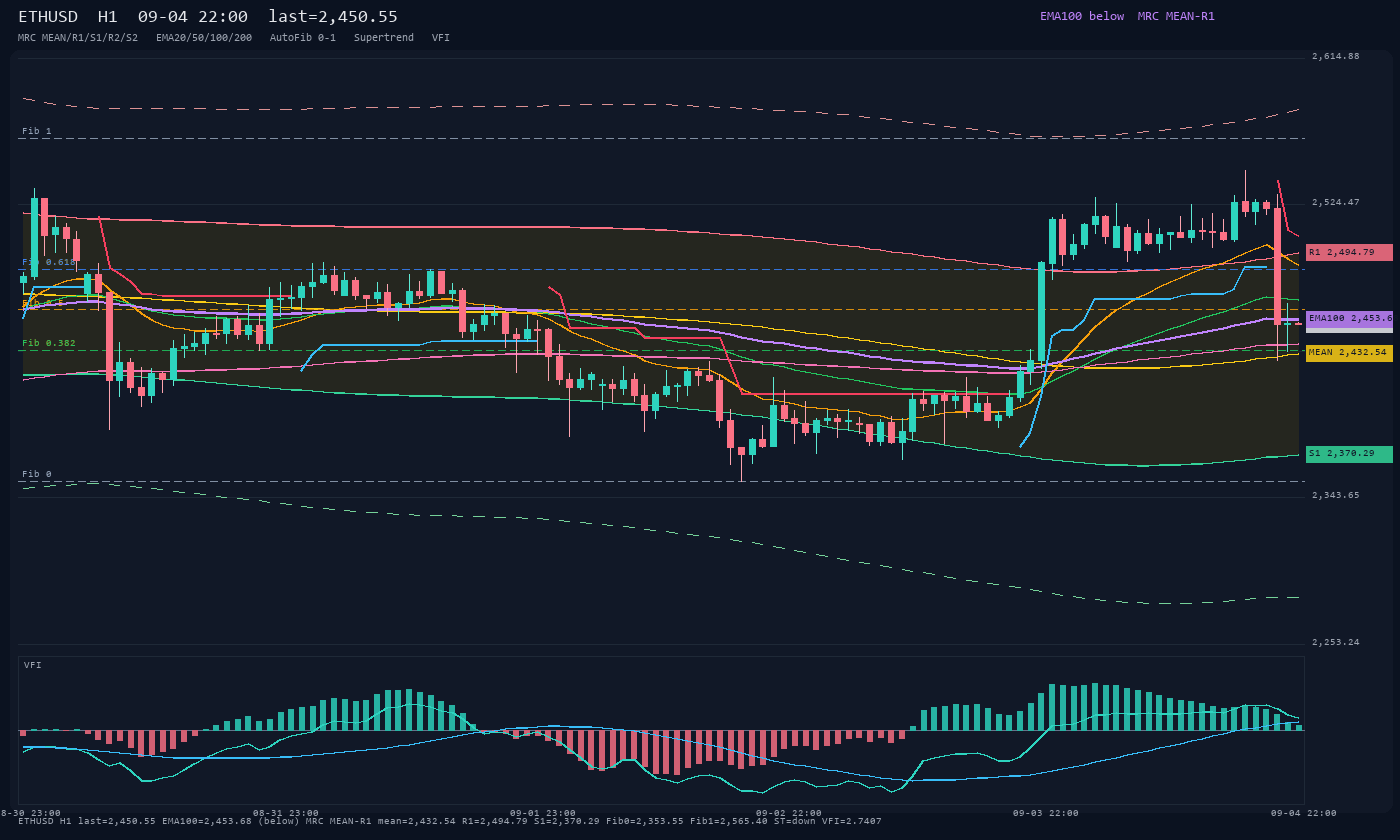This screenshot has width=1400, height=840.
Task: Click the 'EMA100 below MRC MEAN-R1' header note
Action: (x=1127, y=16)
